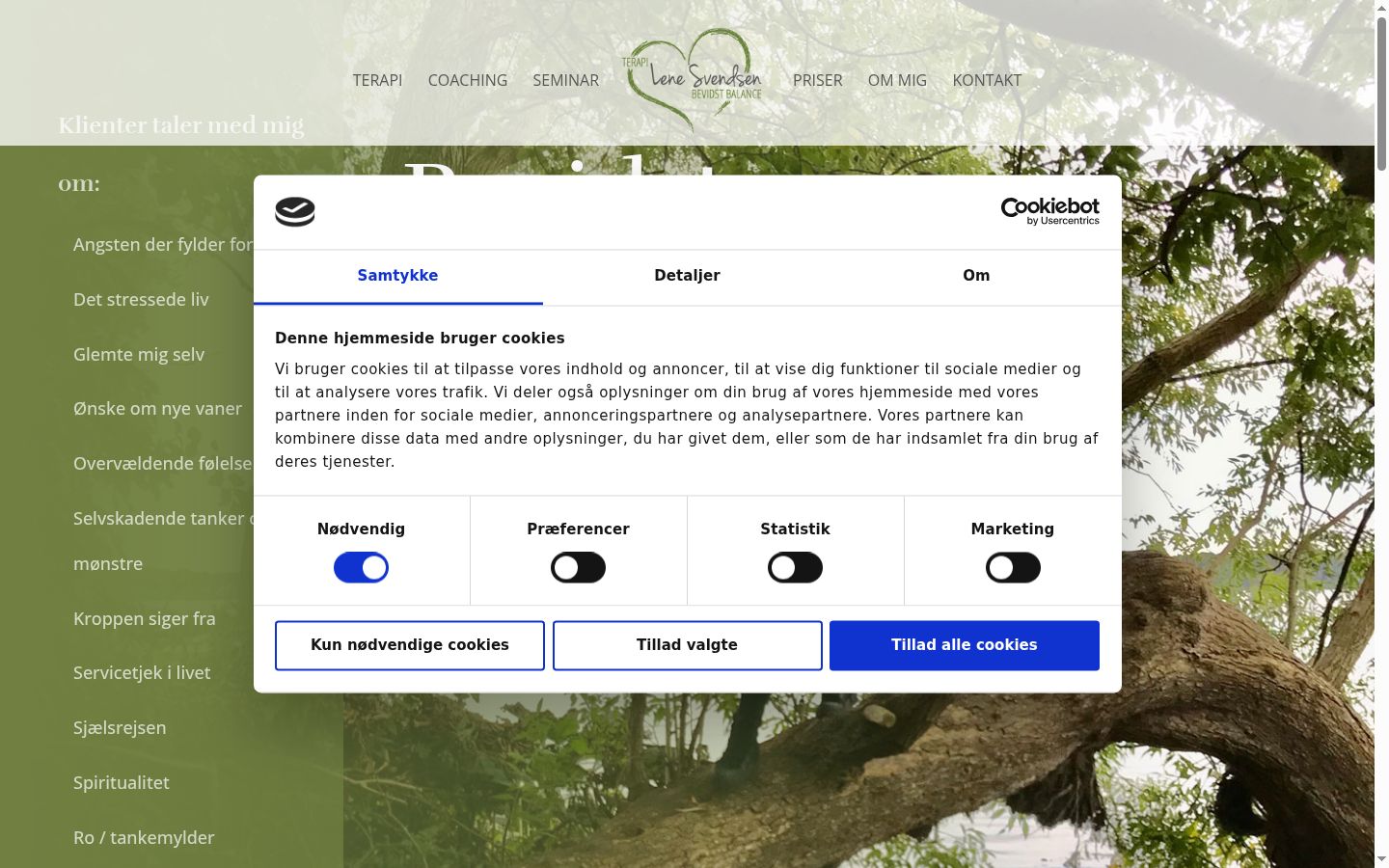The image size is (1389, 868).
Task: Click the page vertical scrollbar thumb
Action: click(x=1381, y=95)
